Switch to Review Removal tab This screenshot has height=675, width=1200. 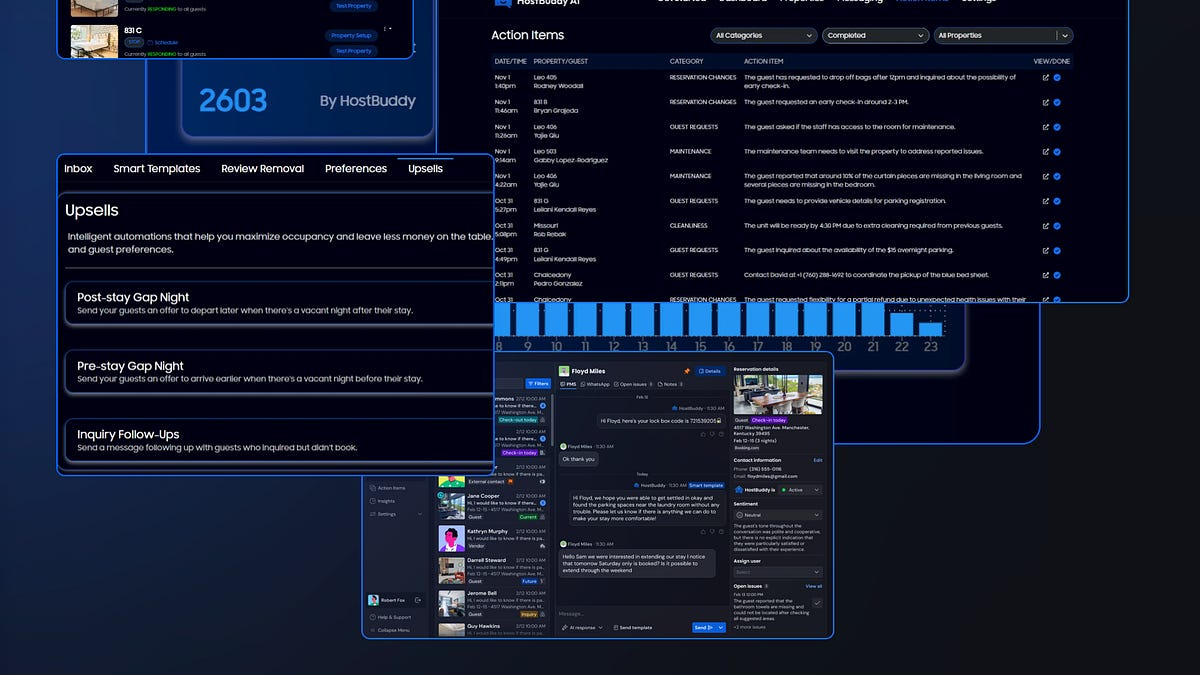[262, 168]
